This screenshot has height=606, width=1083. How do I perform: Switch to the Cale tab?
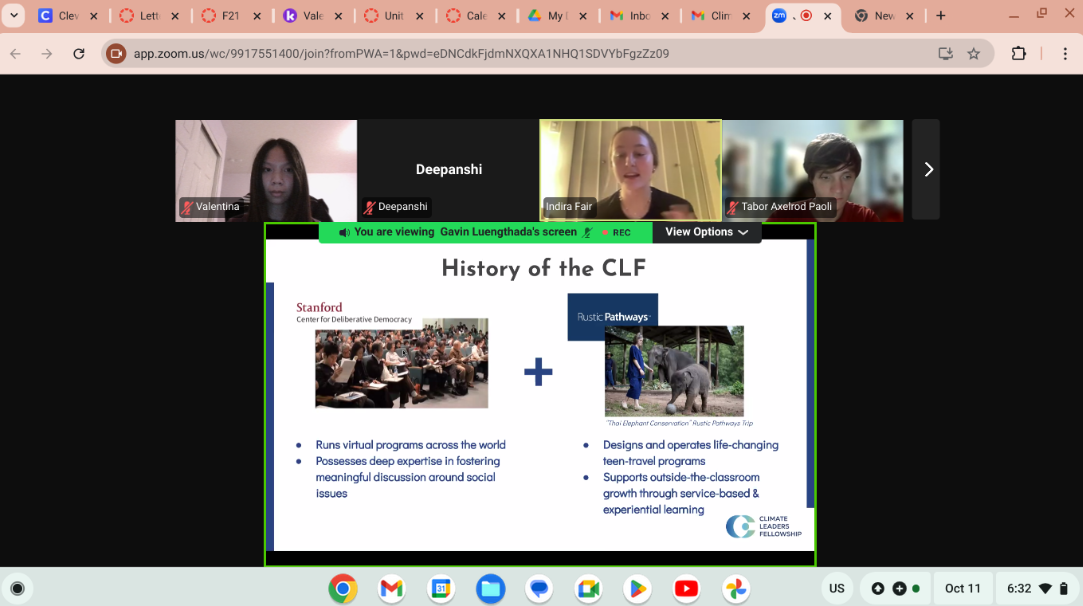coord(467,15)
